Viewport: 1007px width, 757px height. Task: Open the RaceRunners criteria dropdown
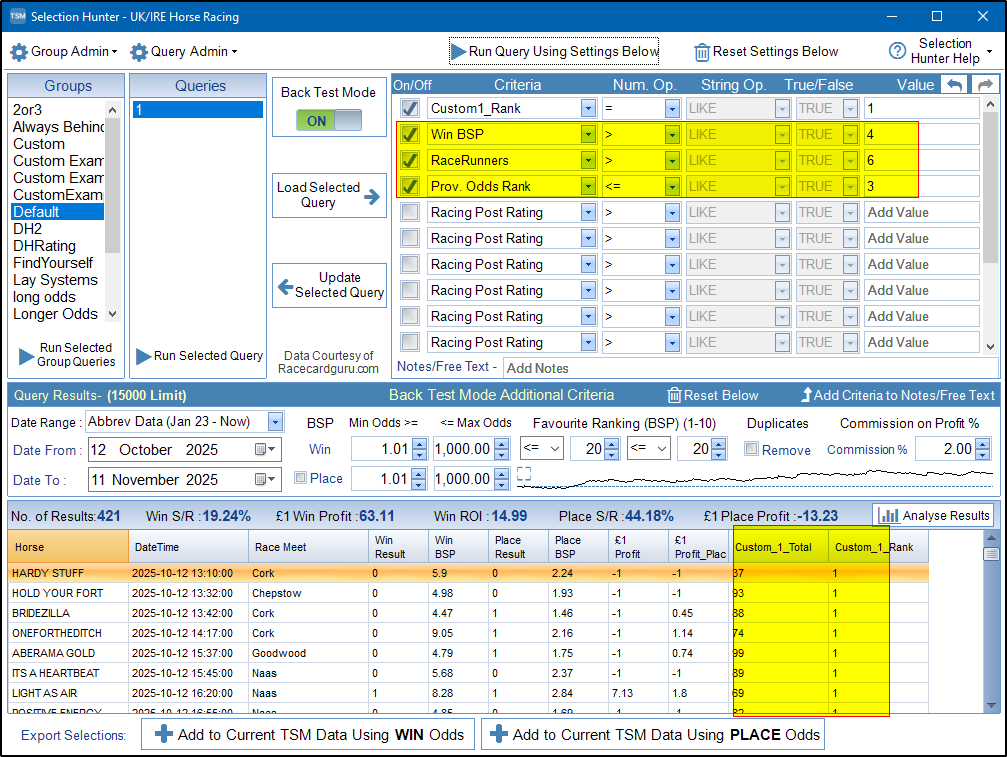pos(588,160)
